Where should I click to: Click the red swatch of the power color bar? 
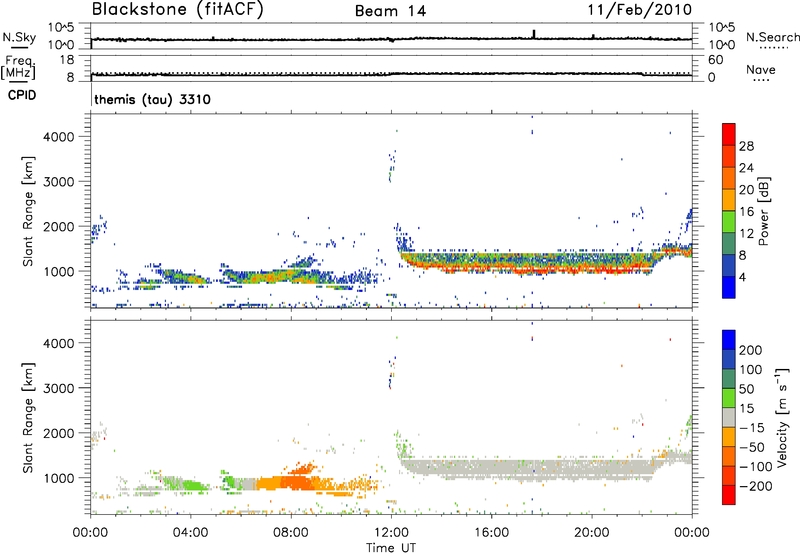[x=729, y=134]
